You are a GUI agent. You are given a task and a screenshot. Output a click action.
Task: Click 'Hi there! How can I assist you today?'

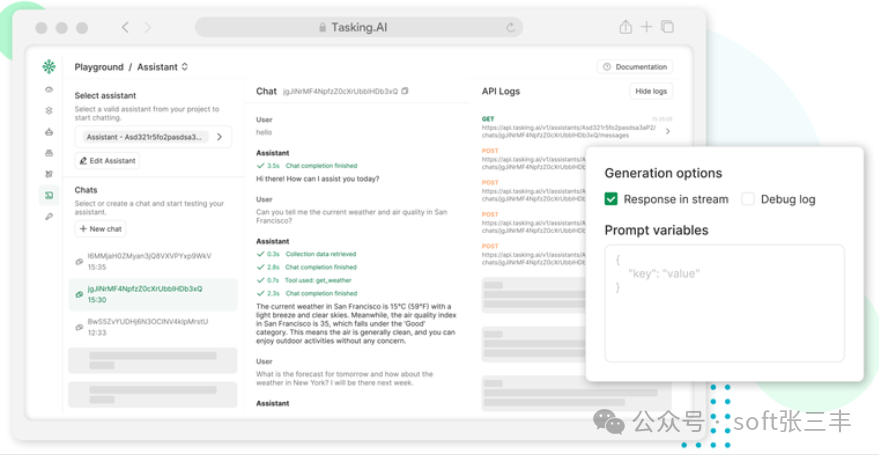coord(318,179)
